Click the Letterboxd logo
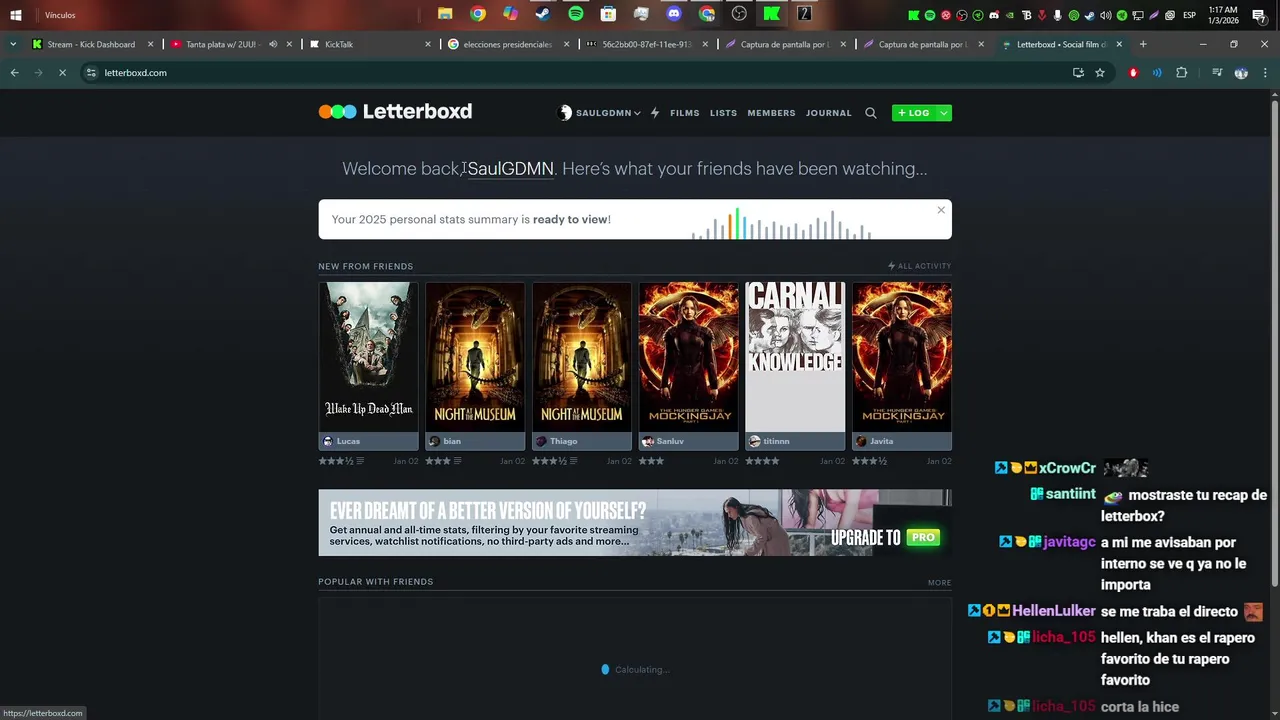The height and width of the screenshot is (720, 1280). (x=395, y=112)
